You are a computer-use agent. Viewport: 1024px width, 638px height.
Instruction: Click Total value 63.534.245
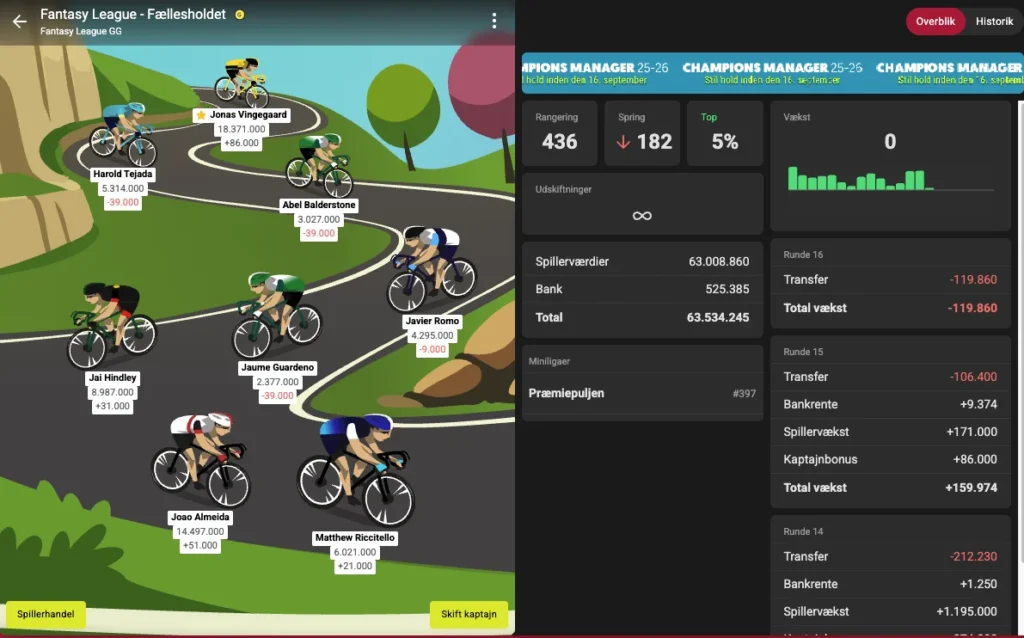click(718, 317)
